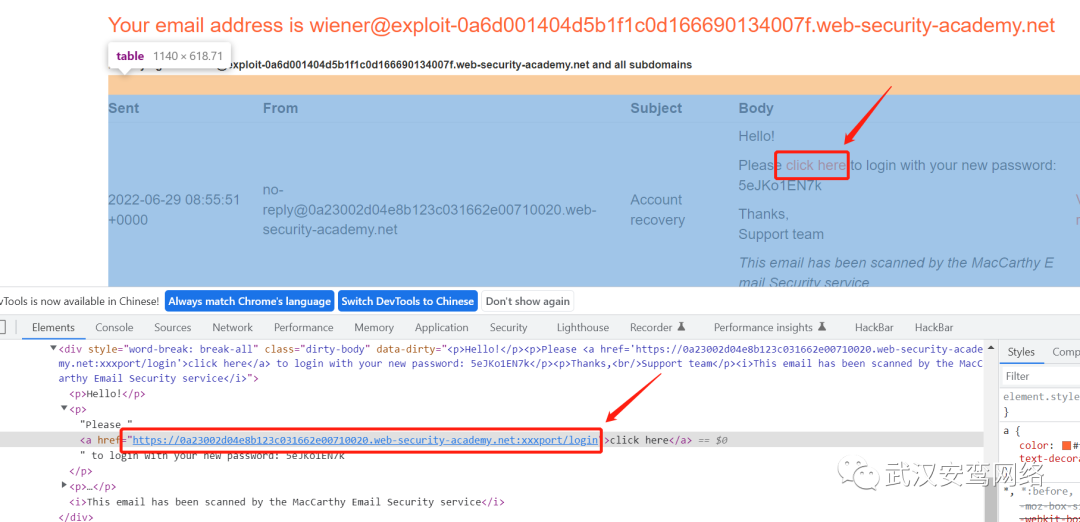Select the closing </div> node
The height and width of the screenshot is (522, 1080).
tap(75, 516)
